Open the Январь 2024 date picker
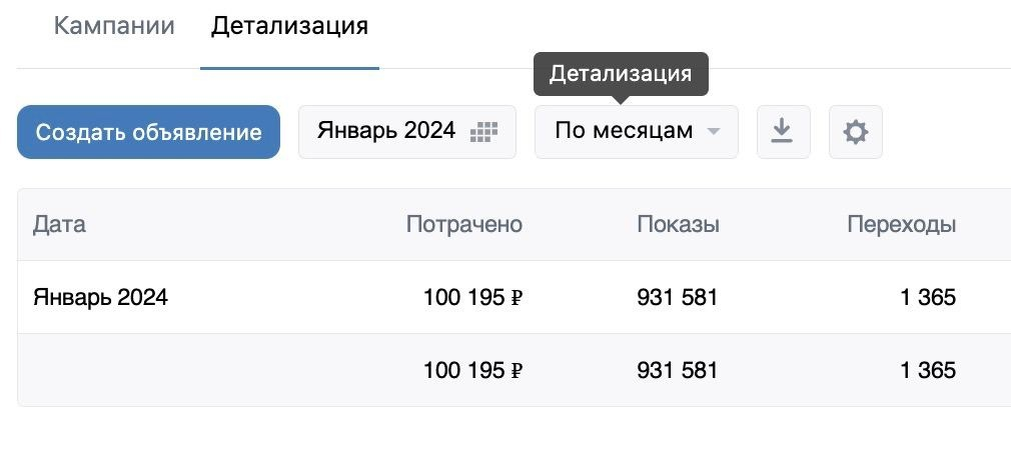This screenshot has width=1011, height=464. (x=407, y=131)
